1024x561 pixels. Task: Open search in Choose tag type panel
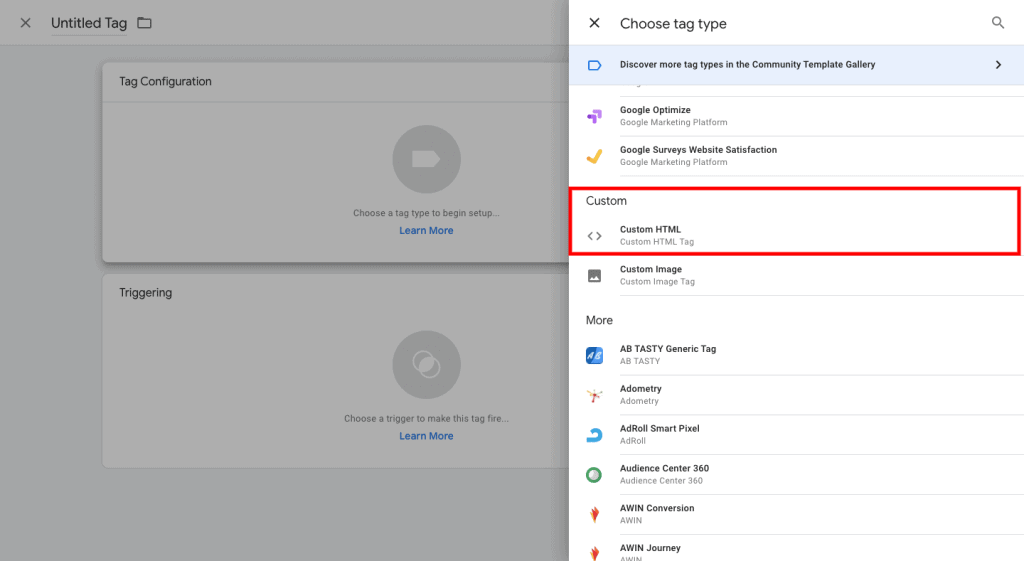coord(998,23)
